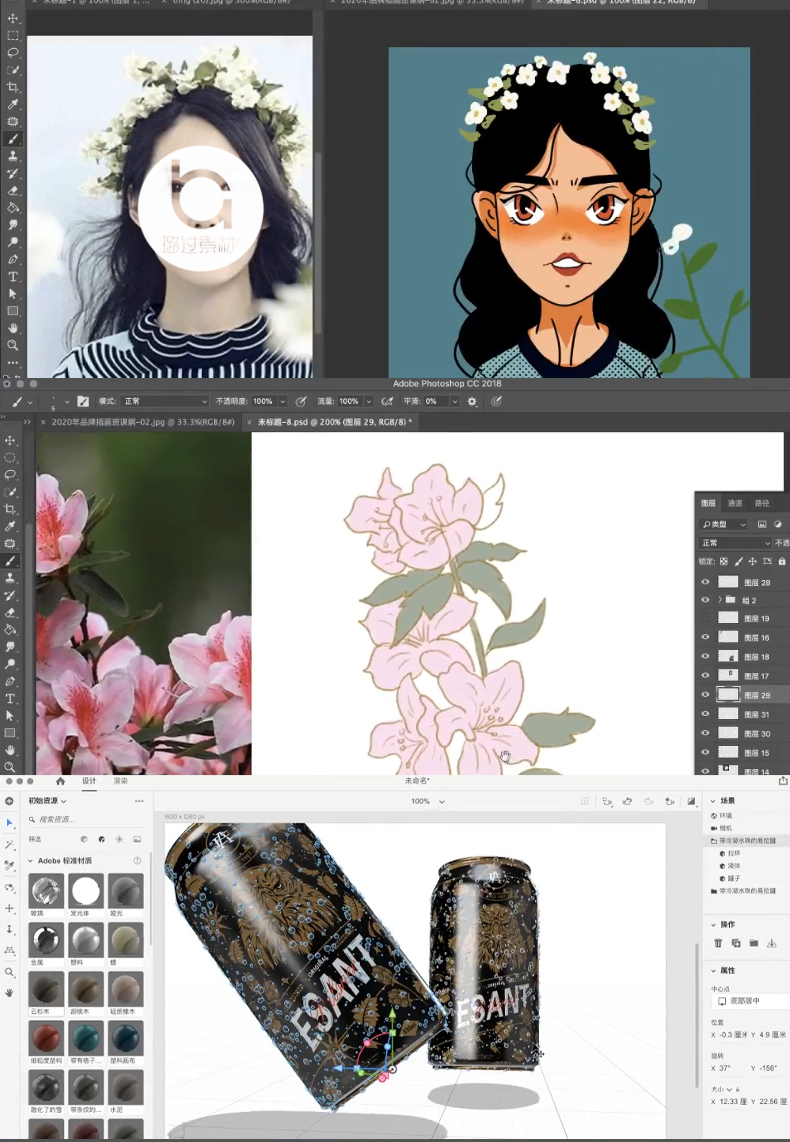790x1142 pixels.
Task: Open the 流量 100% dropdown arrow
Action: point(368,401)
